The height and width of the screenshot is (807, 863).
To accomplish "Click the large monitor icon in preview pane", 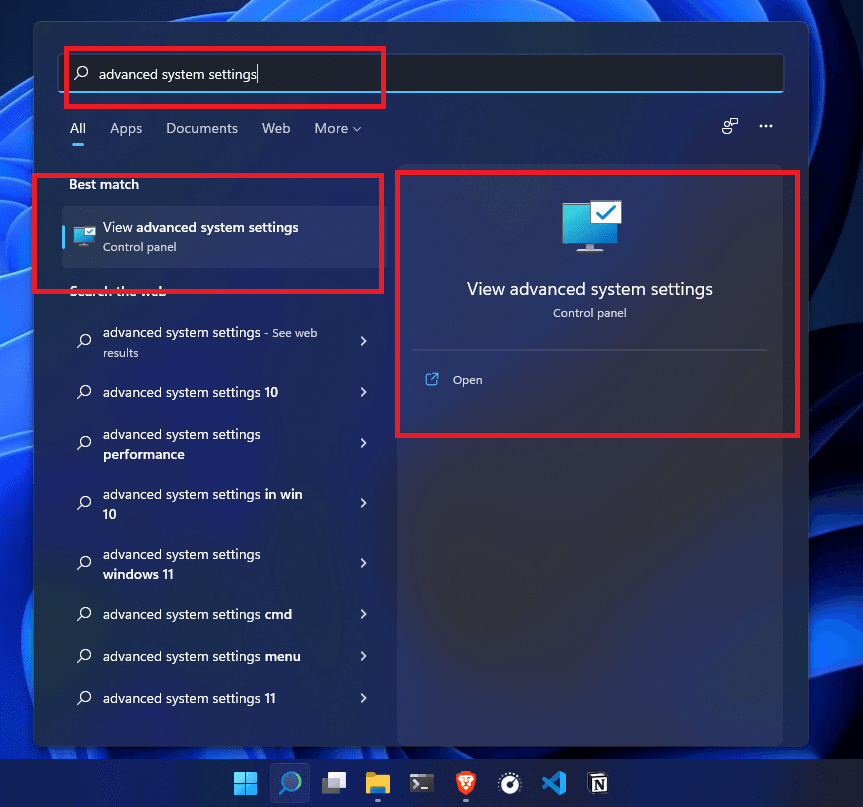I will coord(591,226).
